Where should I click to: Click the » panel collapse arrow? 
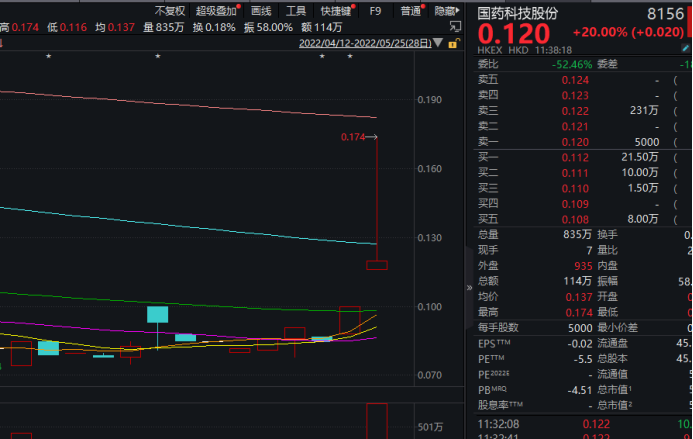tap(469, 288)
